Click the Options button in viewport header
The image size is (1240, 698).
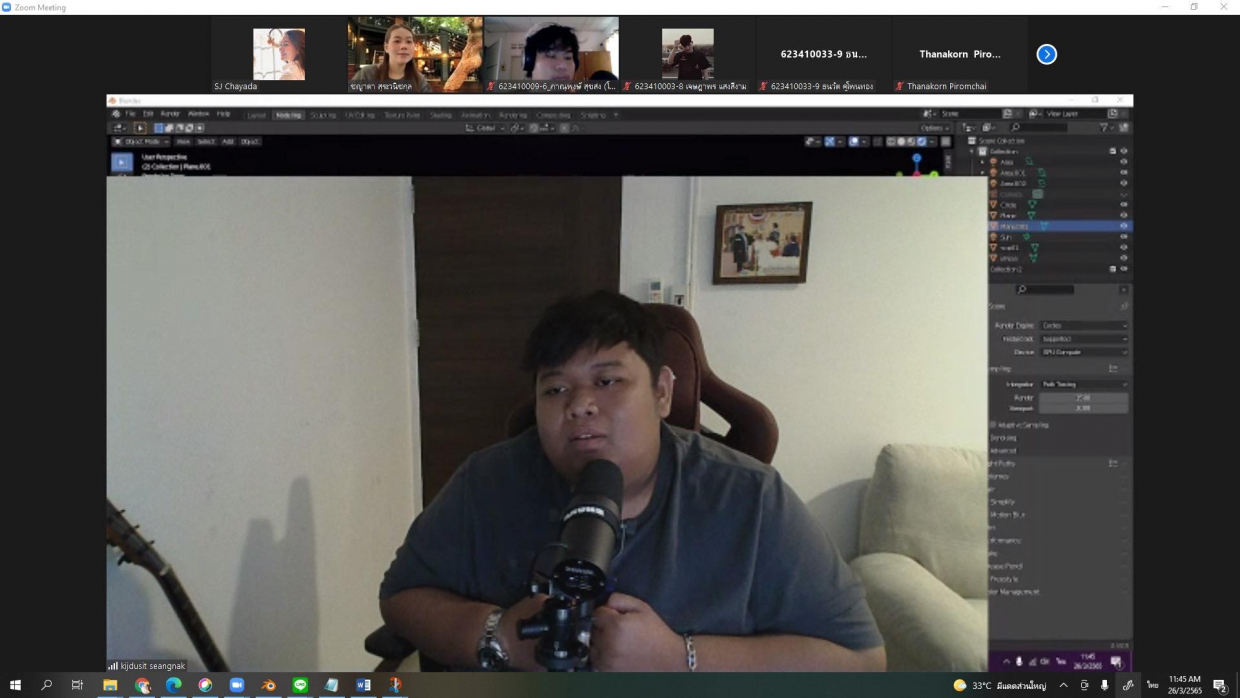click(x=933, y=128)
